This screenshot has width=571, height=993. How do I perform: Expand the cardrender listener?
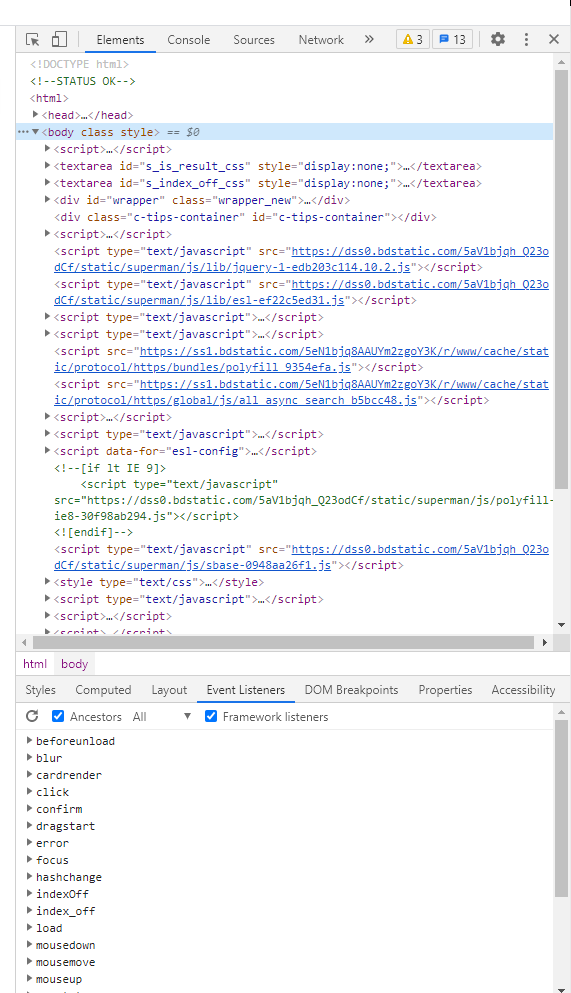click(x=29, y=775)
